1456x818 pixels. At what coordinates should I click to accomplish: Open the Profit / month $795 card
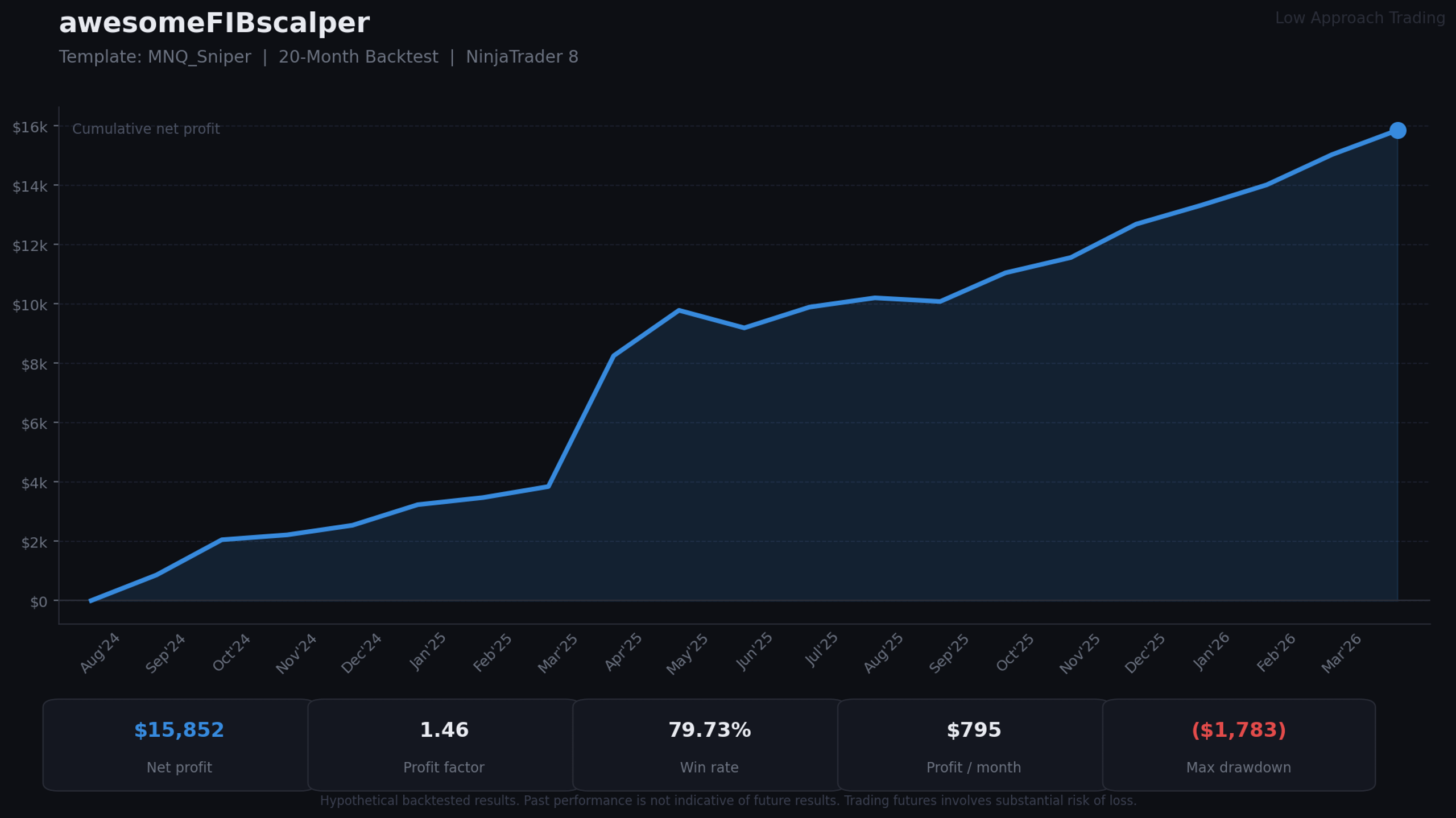tap(974, 745)
